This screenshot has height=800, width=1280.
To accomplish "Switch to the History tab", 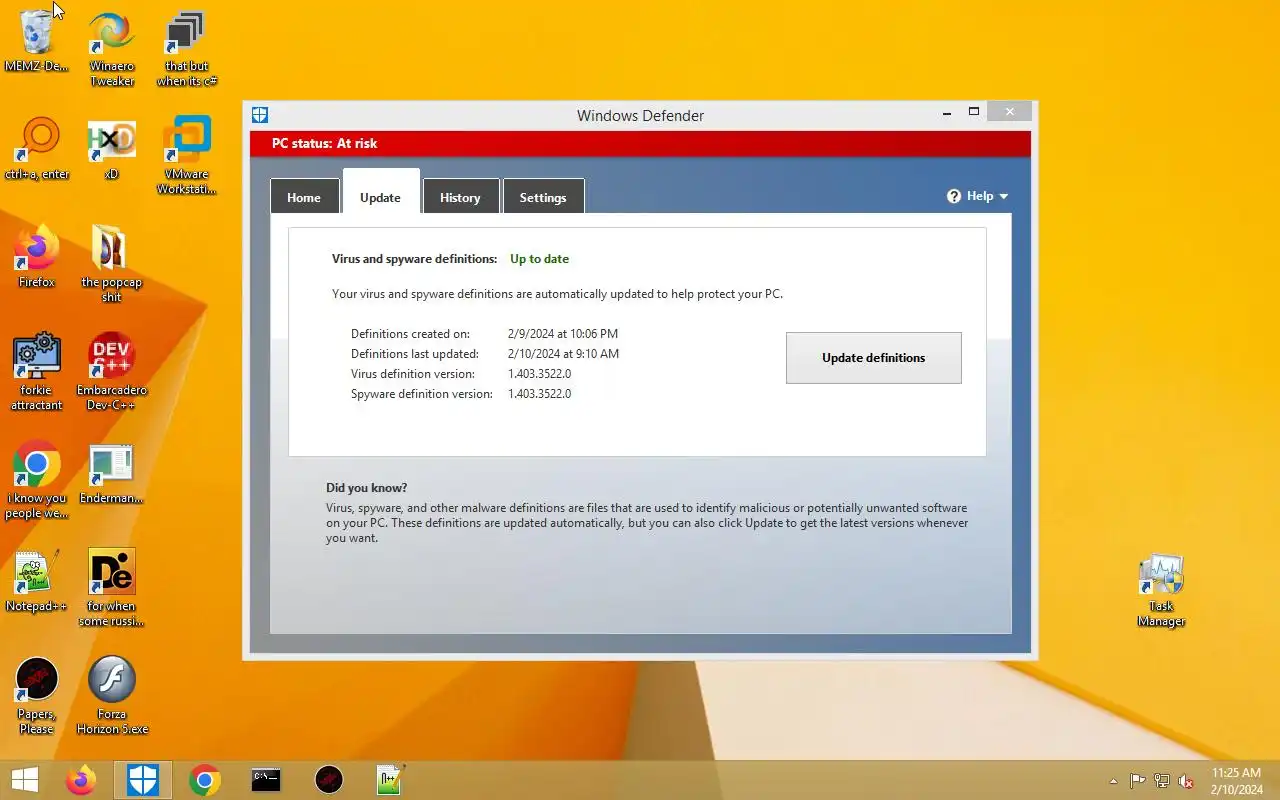I will [x=460, y=197].
